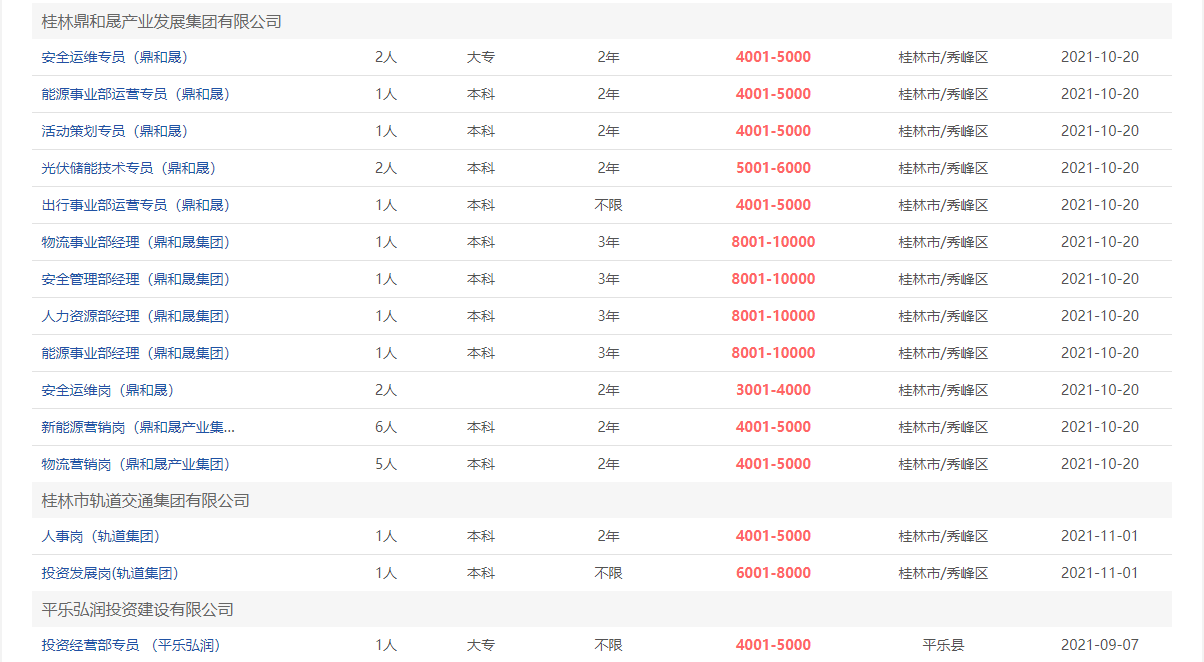Click 安全管理部经理（鼎和晟集团）link

coord(136,279)
